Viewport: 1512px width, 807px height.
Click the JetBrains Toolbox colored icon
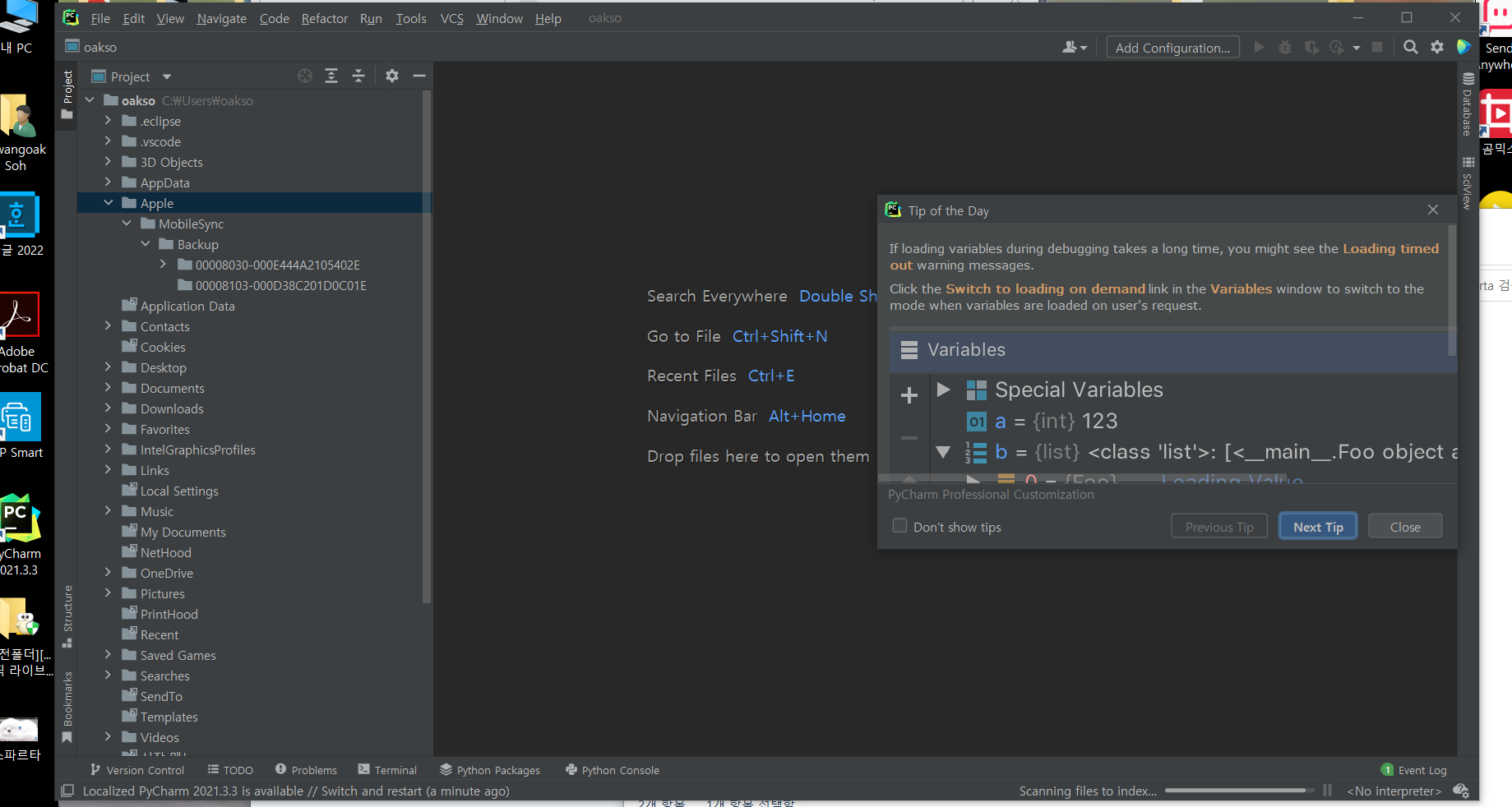tap(1463, 48)
